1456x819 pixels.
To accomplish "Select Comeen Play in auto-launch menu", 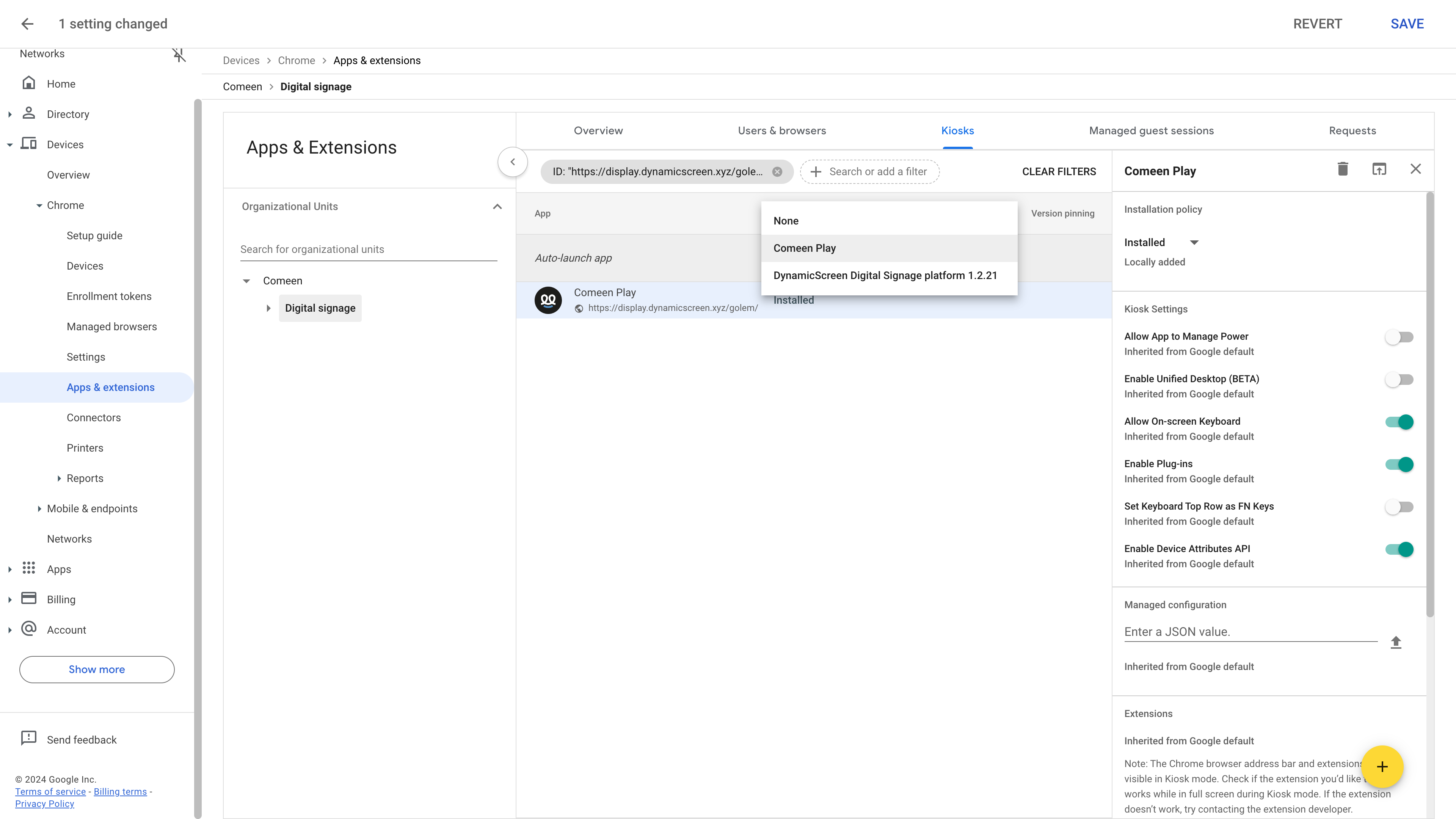I will point(889,248).
